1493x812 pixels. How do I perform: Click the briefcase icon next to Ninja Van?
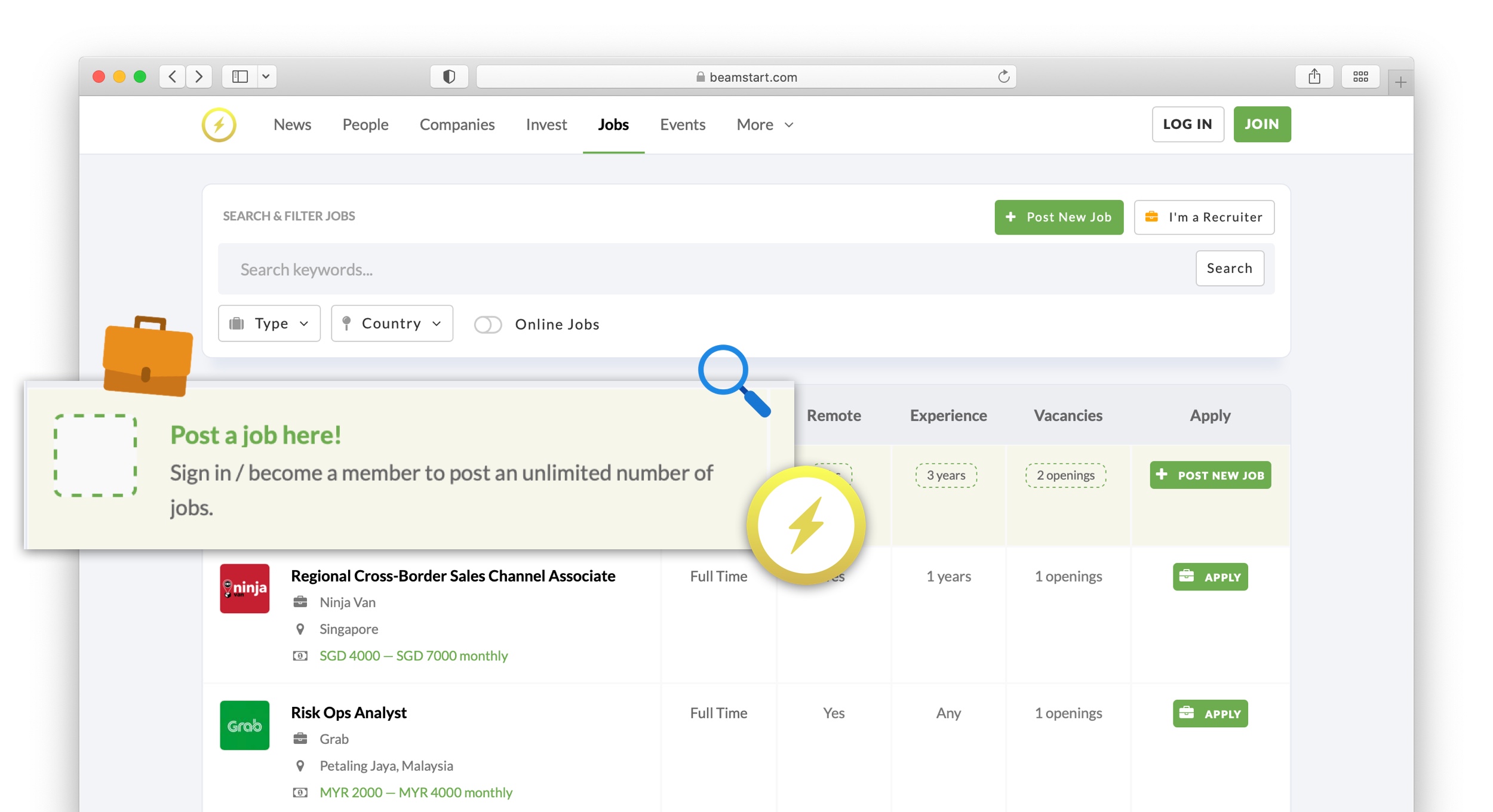coord(300,602)
